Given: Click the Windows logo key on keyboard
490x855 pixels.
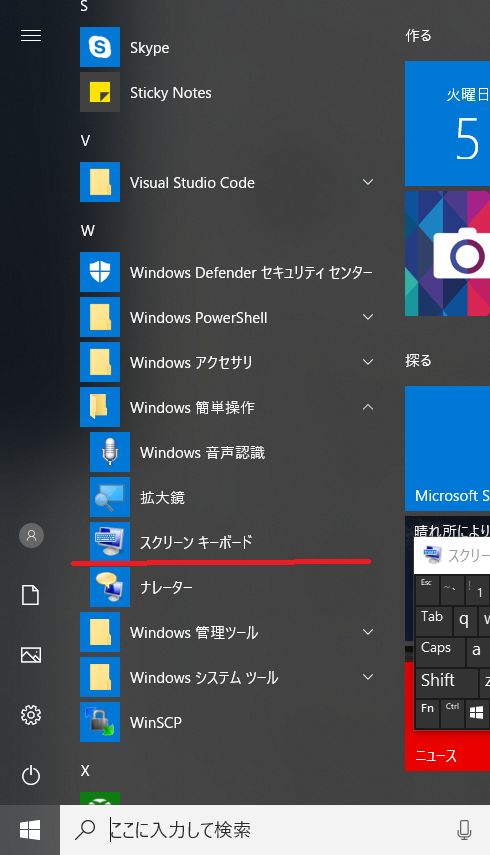Looking at the screenshot, I should 477,714.
